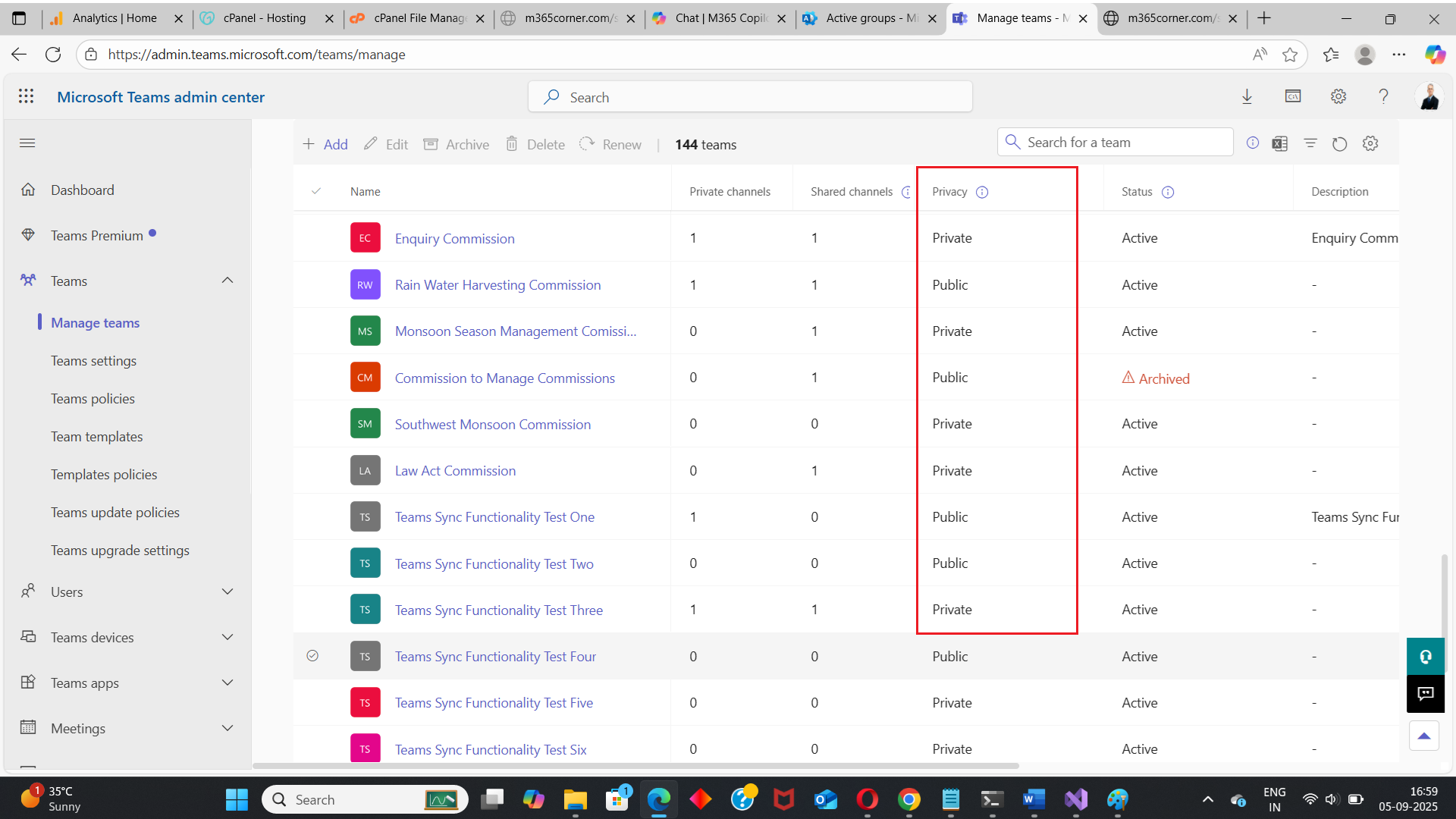Toggle the hamburger navigation menu
The width and height of the screenshot is (1456, 819).
(27, 143)
